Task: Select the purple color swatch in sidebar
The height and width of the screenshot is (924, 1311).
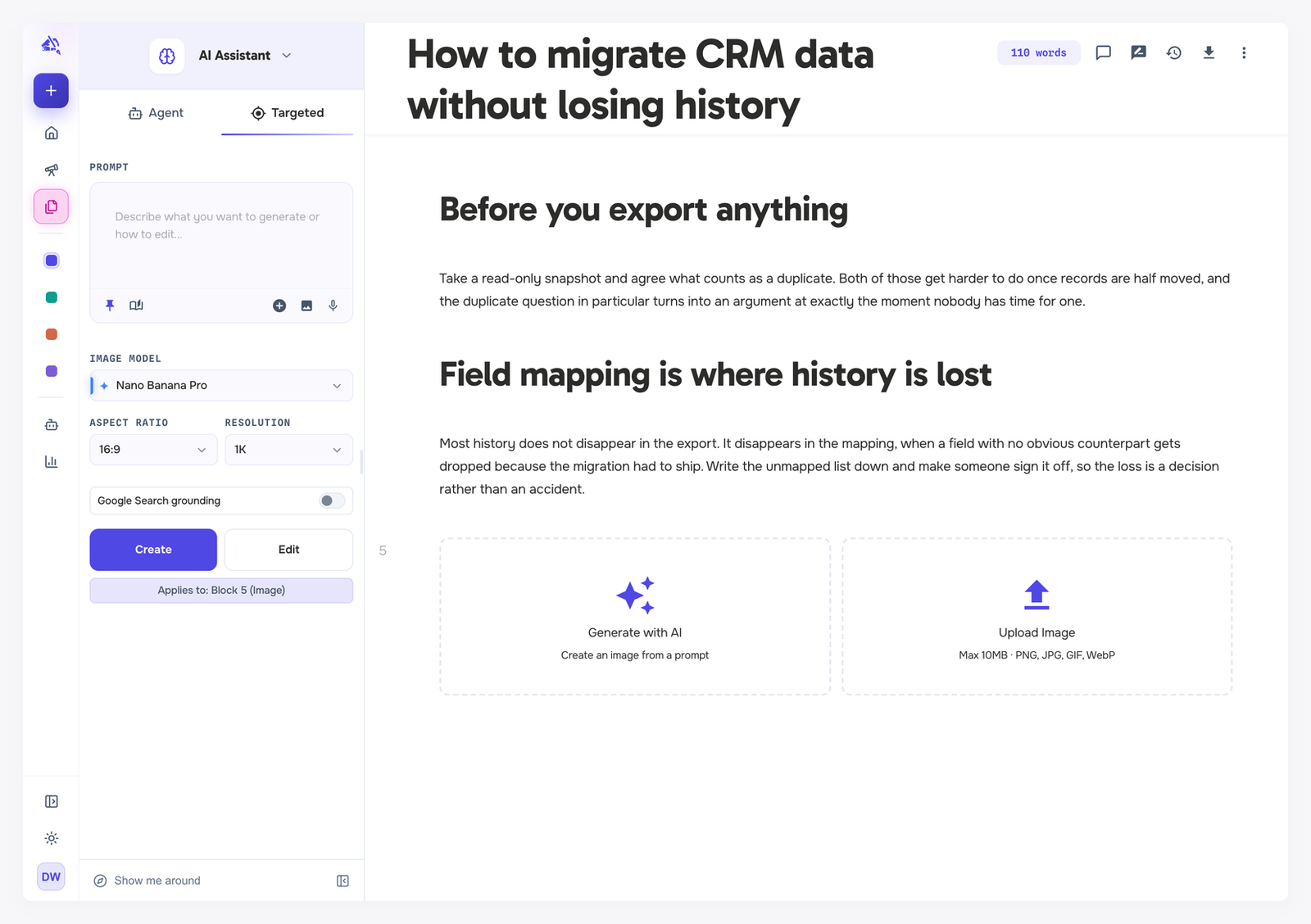Action: [x=51, y=371]
